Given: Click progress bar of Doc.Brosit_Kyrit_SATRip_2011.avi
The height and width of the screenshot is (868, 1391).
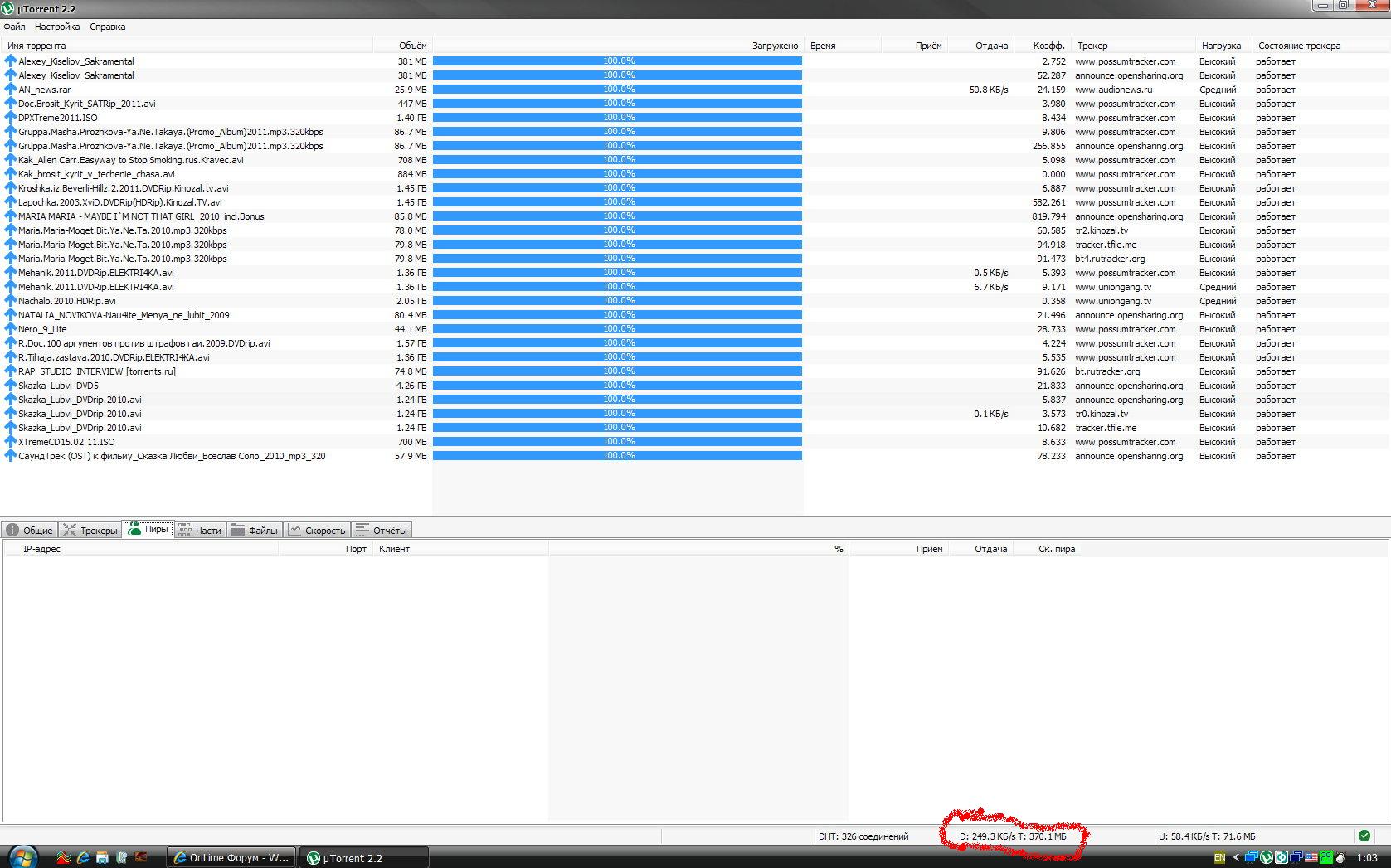Looking at the screenshot, I should (617, 104).
